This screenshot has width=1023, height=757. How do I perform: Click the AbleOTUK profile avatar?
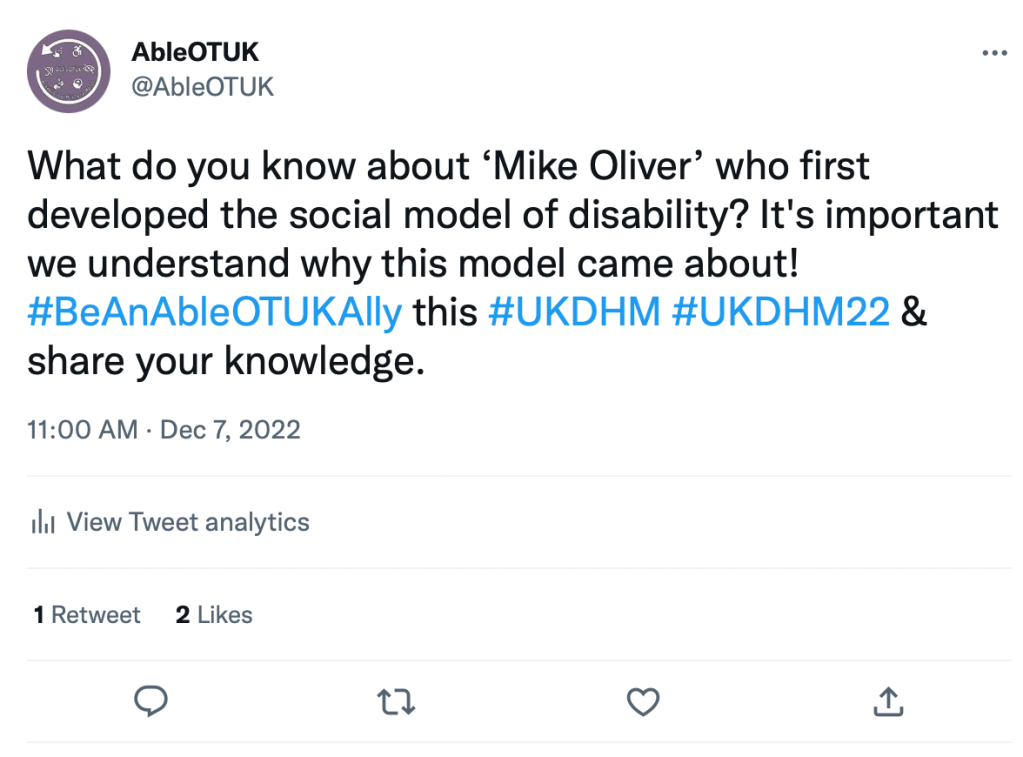point(68,71)
